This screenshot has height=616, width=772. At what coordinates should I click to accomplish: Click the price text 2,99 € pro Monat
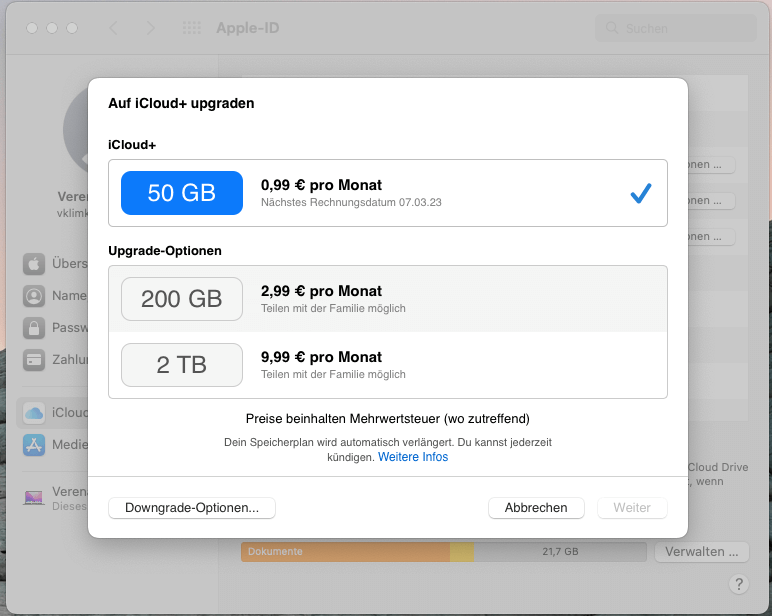tap(321, 291)
